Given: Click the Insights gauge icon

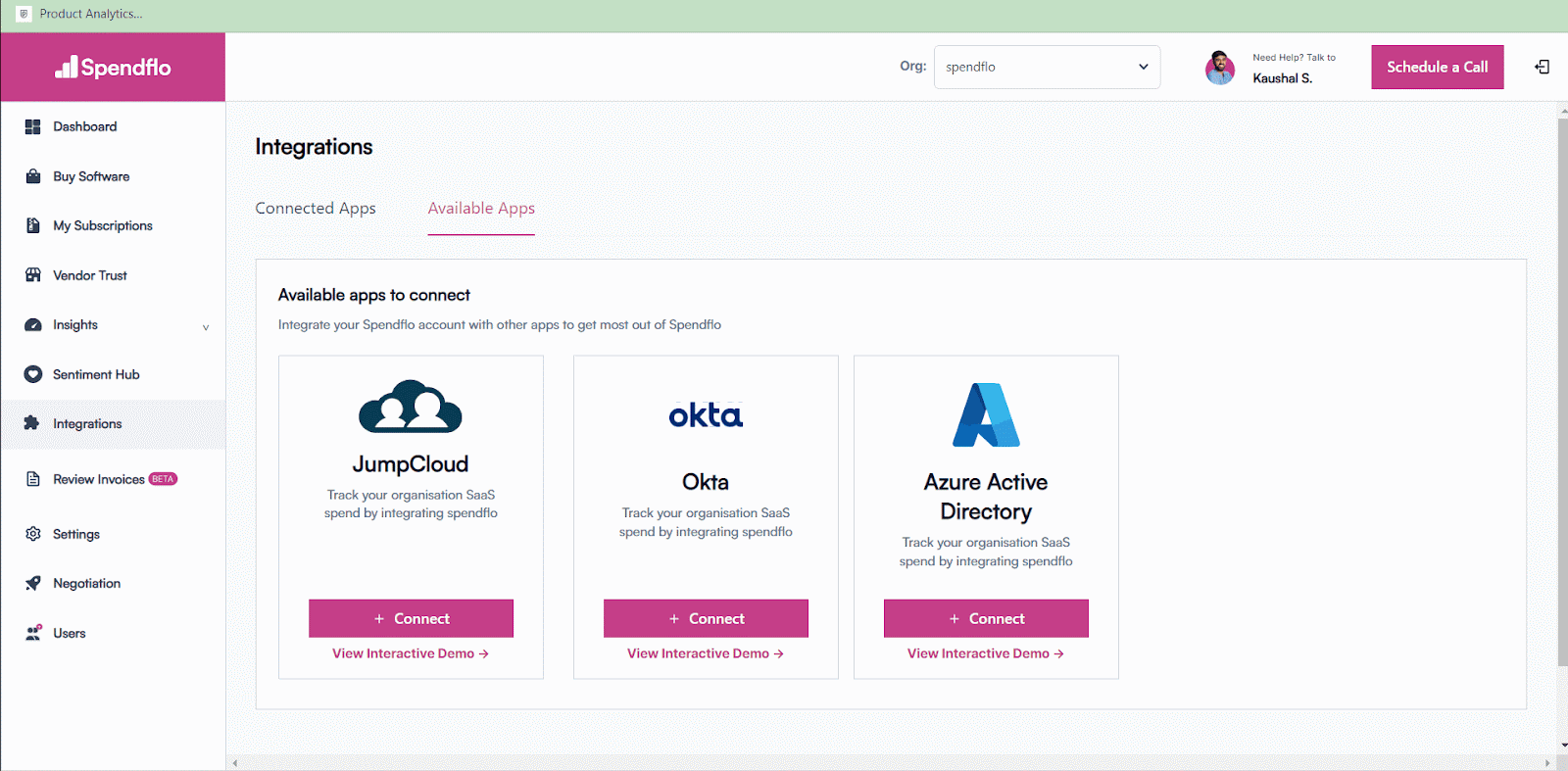Looking at the screenshot, I should [32, 325].
